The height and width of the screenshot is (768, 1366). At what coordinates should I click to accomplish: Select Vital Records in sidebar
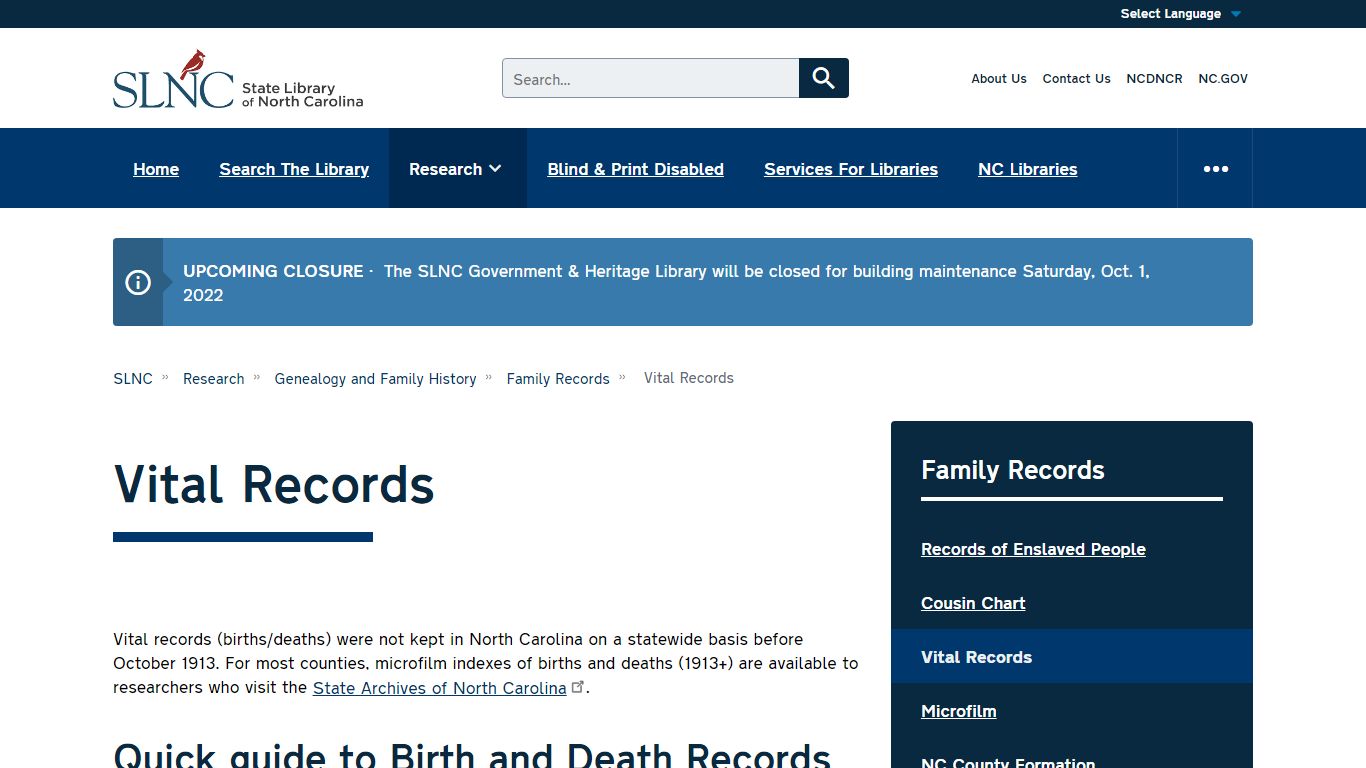[1072, 657]
